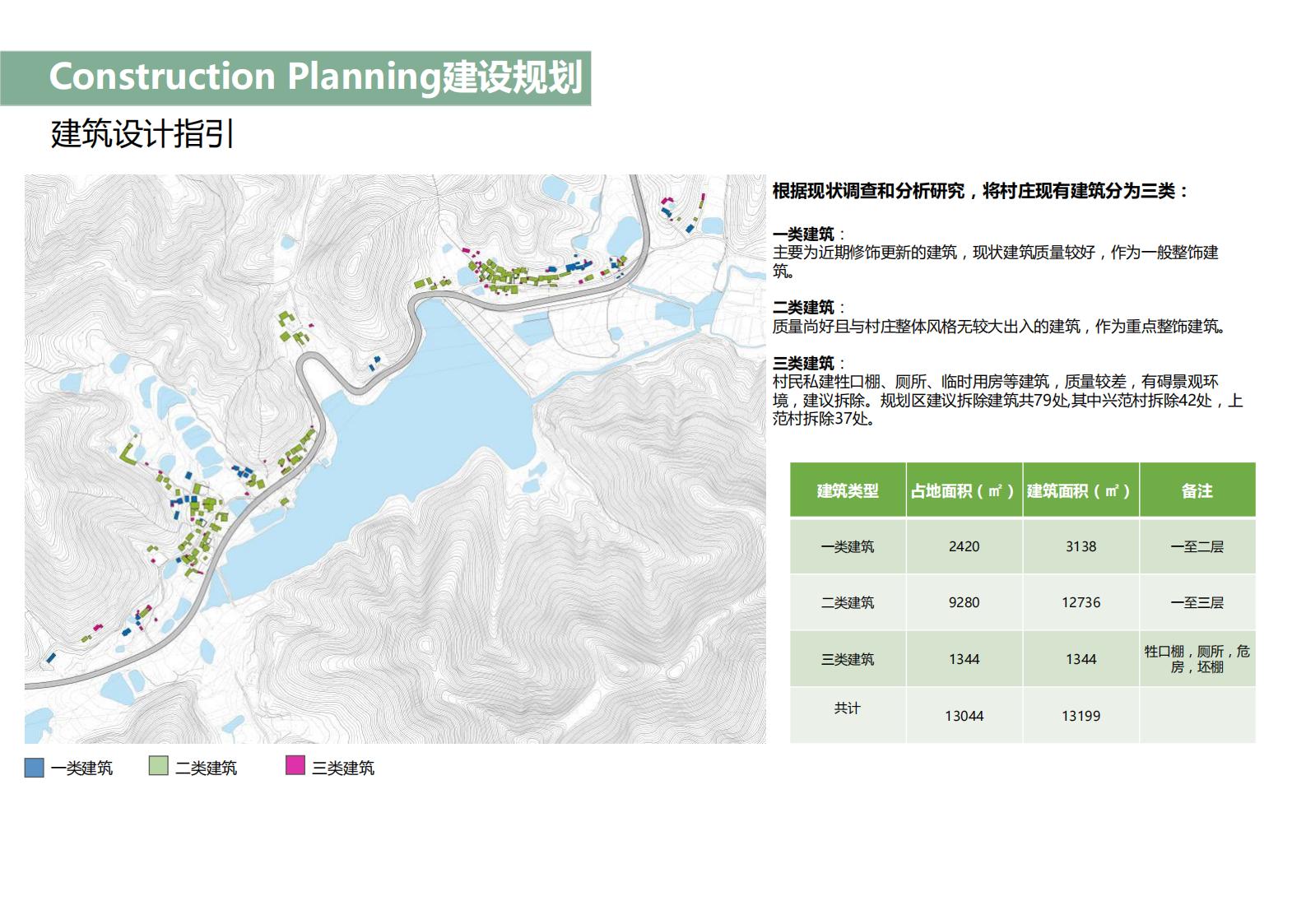
Task: Click the 共计 row label
Action: tap(847, 708)
